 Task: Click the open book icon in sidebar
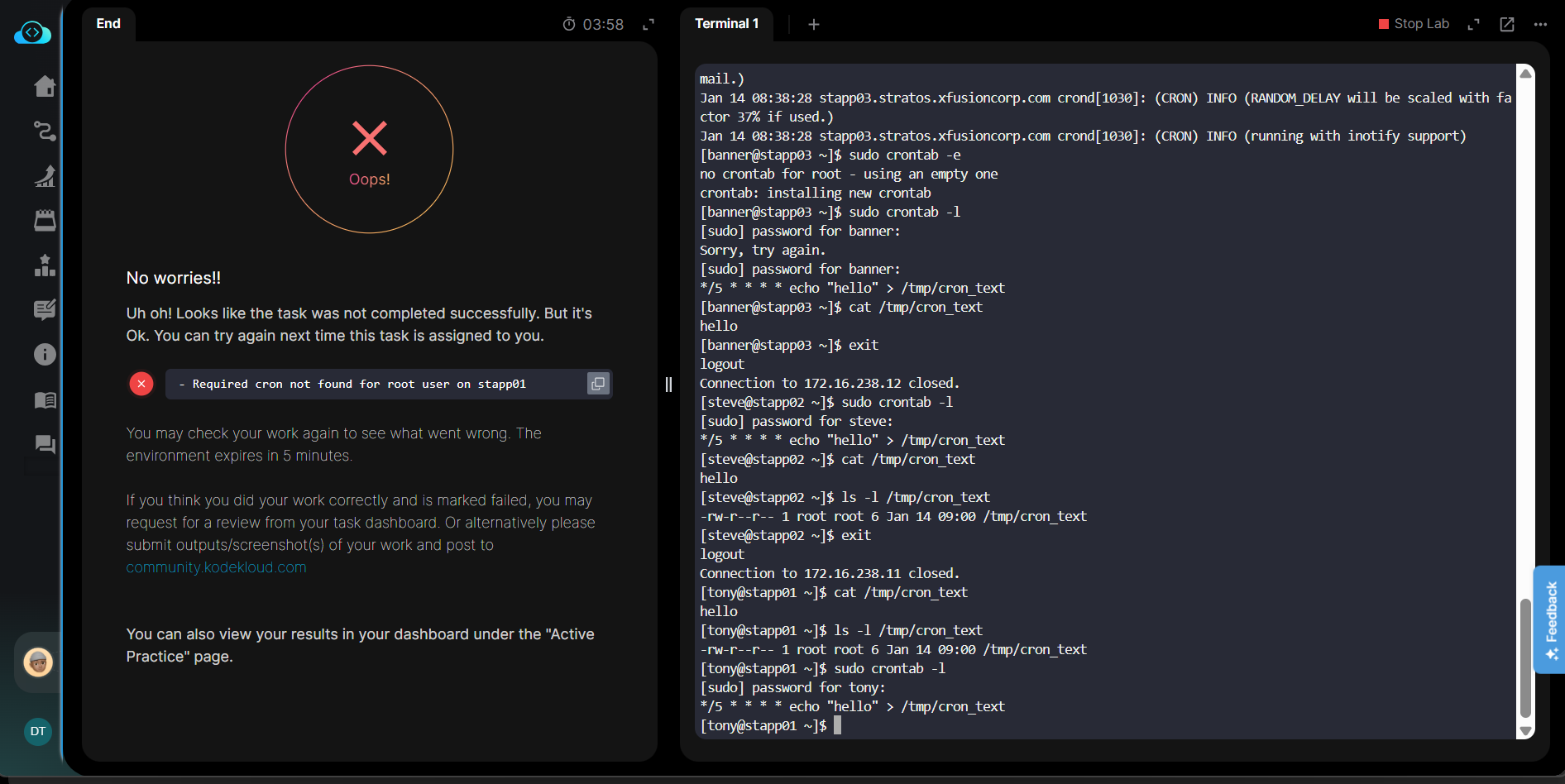[45, 400]
